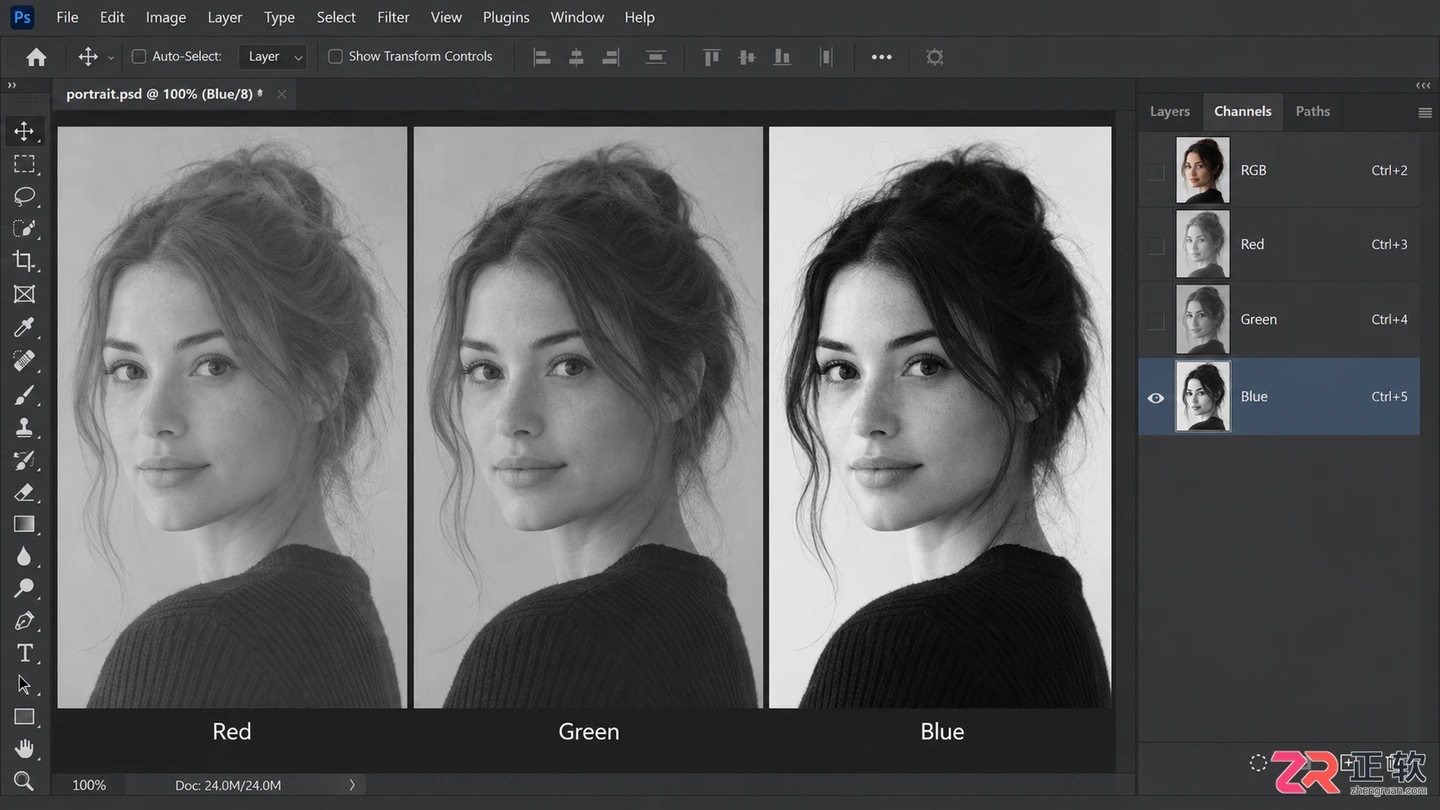Enable the Auto-Select checkbox
Screen dimensions: 1440x810
point(139,57)
